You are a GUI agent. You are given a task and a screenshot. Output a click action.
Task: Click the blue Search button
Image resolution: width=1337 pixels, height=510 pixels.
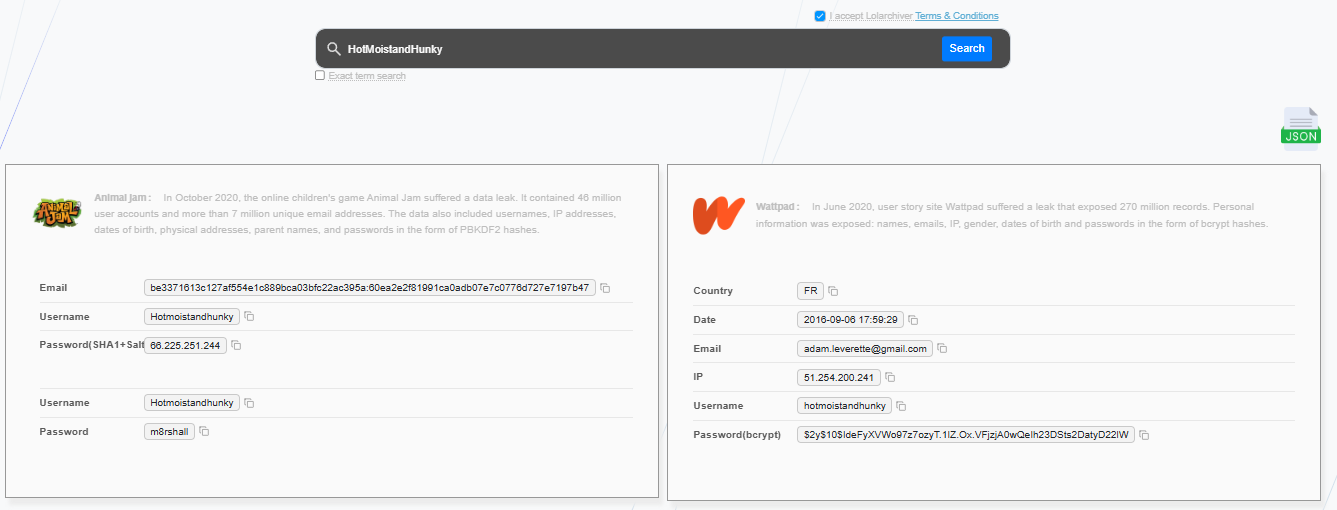click(x=967, y=48)
